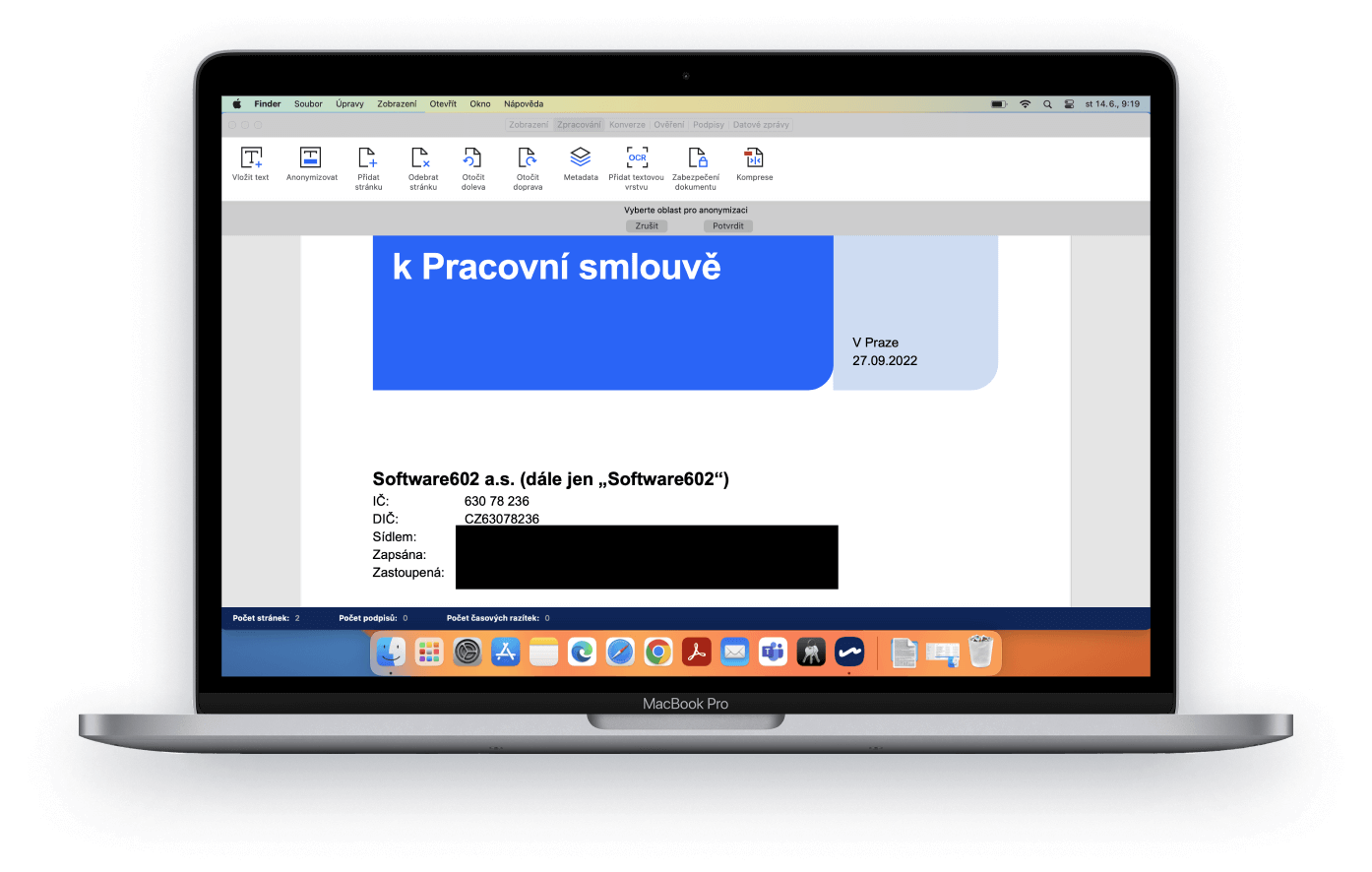Click the Signi wave app dock icon
This screenshot has width=1372, height=872.
coord(849,652)
